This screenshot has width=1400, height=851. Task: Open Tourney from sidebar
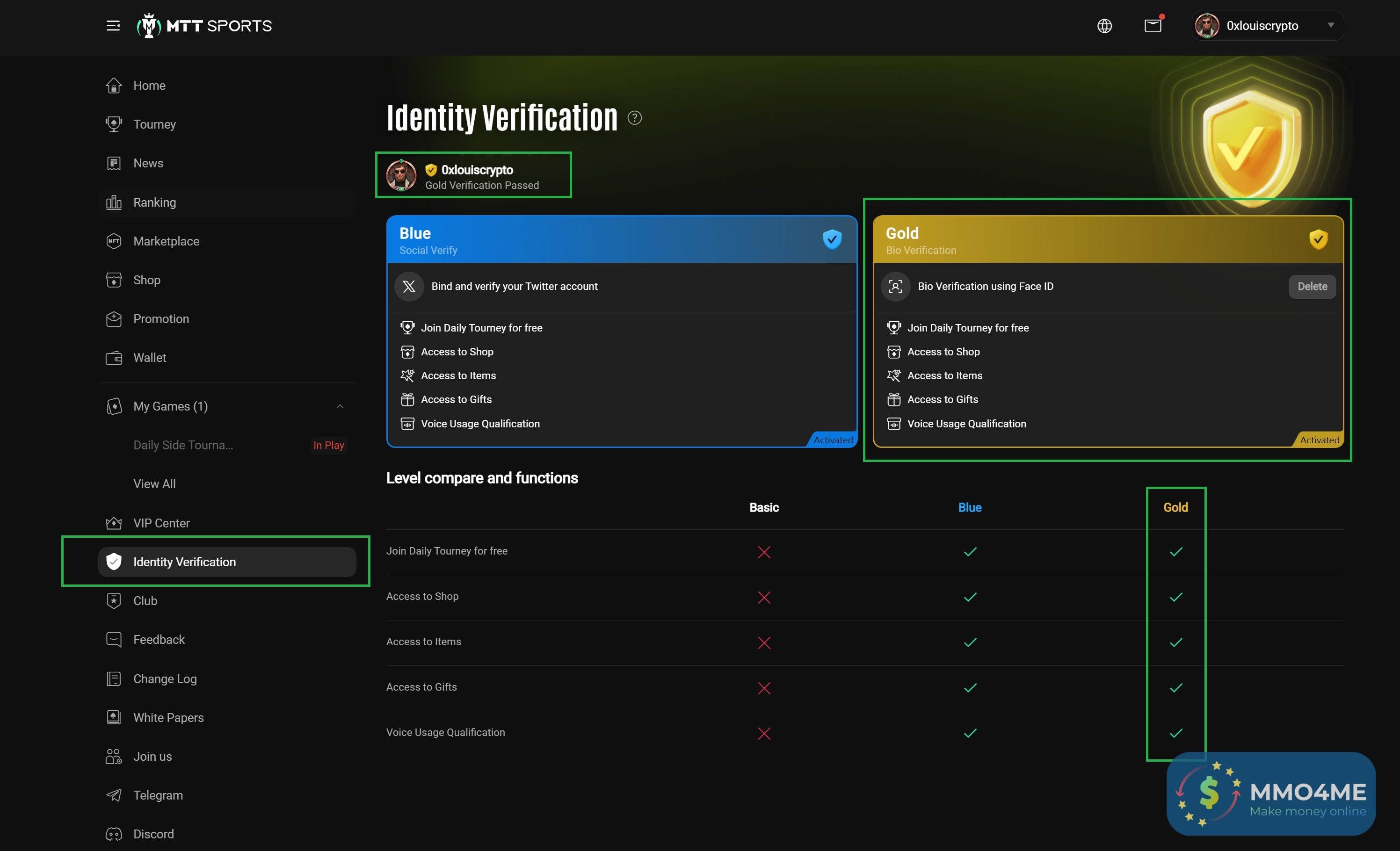point(227,124)
